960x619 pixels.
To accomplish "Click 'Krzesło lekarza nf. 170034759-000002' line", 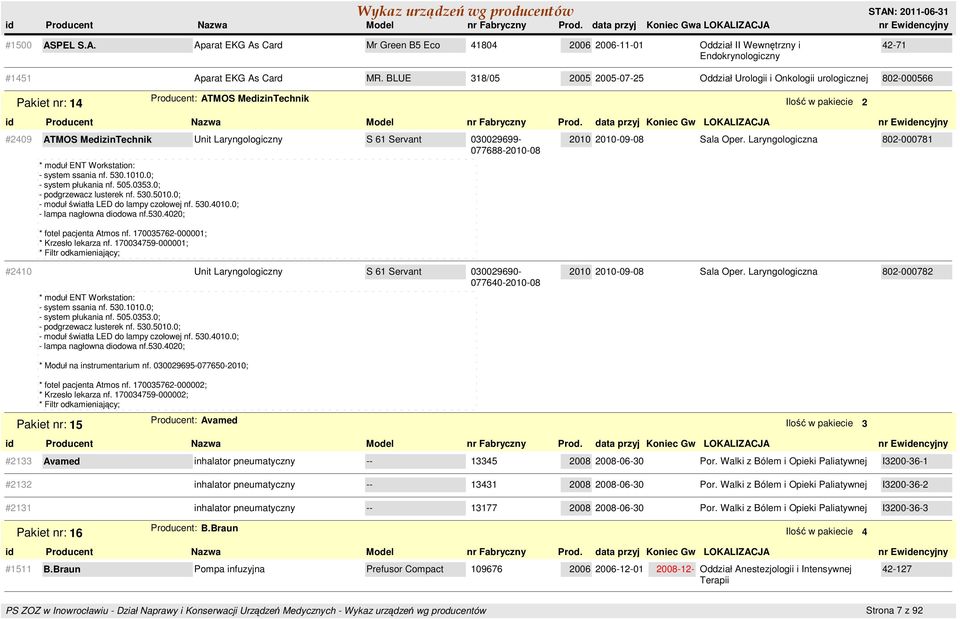I will (114, 395).
